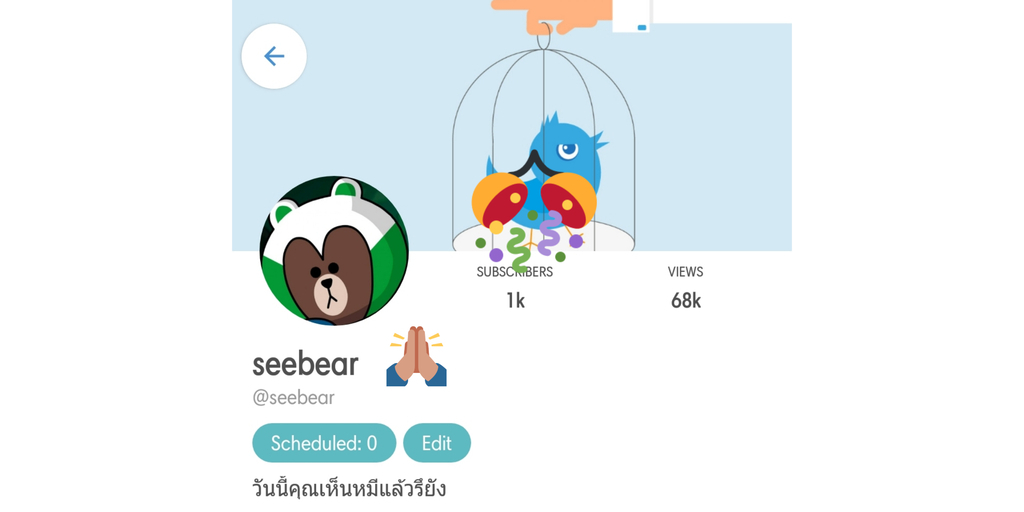Viewport: 1024px width, 512px height.
Task: Click the green confetti squiggle under the bird
Action: point(517,250)
